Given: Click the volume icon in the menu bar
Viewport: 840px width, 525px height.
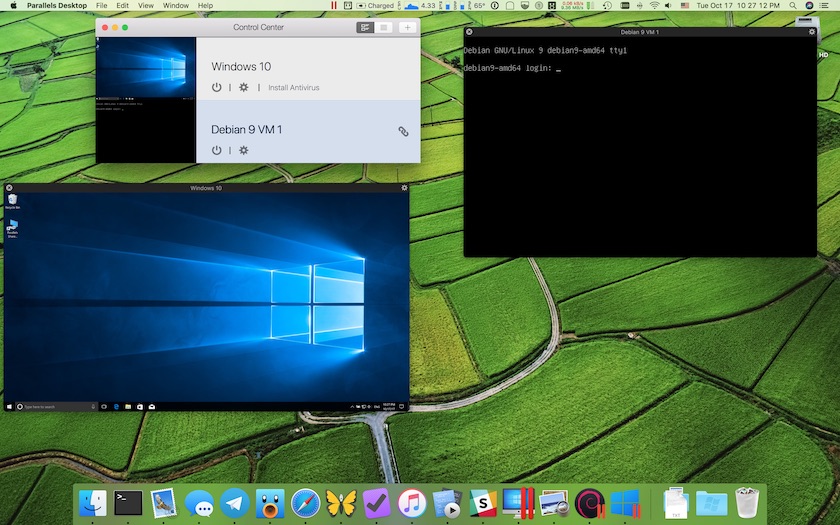Looking at the screenshot, I should point(668,5).
